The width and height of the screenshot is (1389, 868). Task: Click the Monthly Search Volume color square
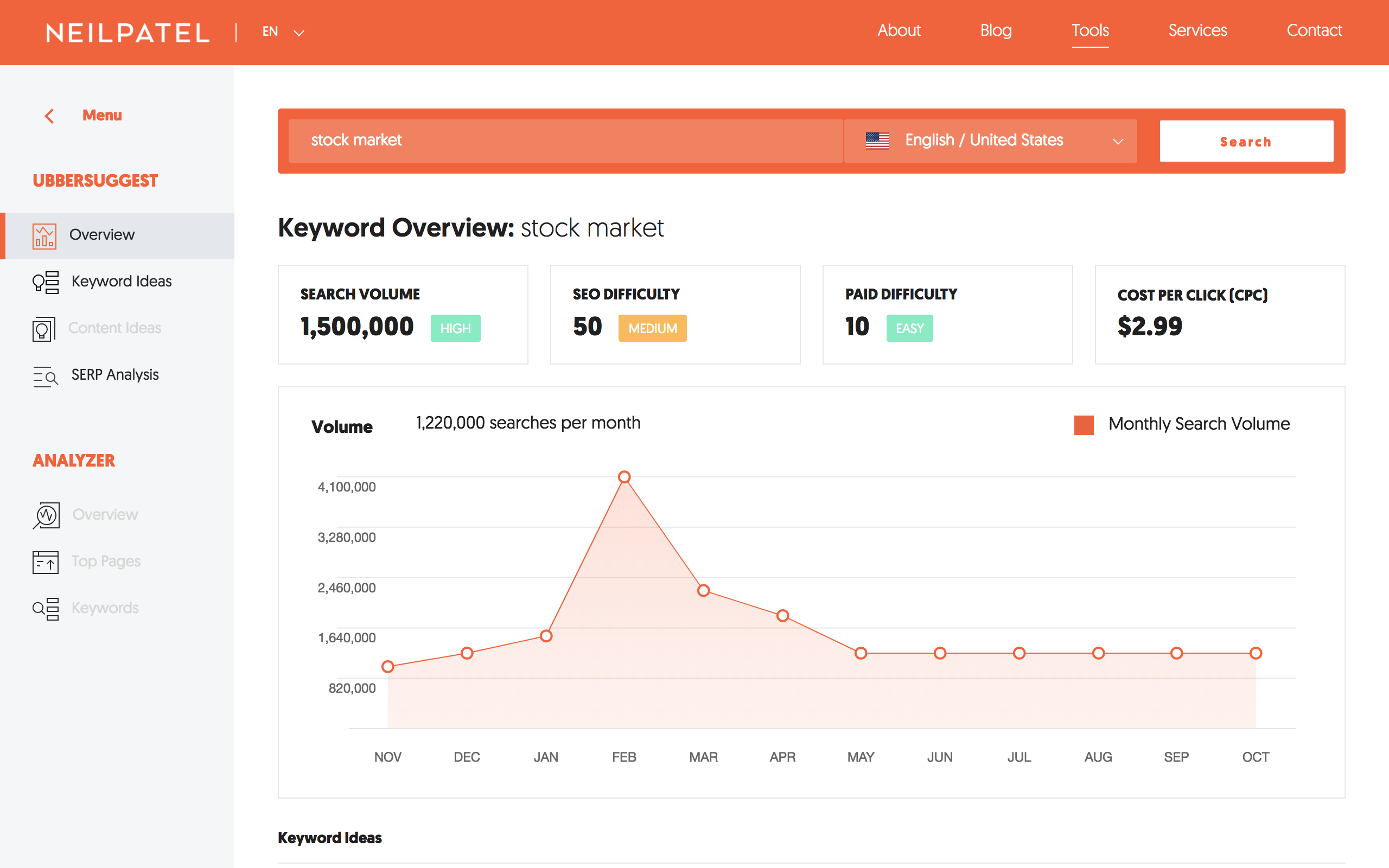click(1084, 425)
